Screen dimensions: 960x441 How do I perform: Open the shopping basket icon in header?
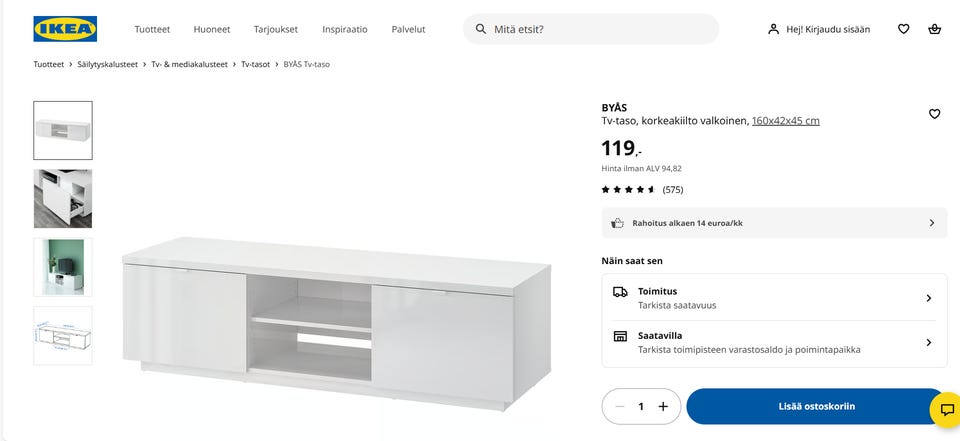coord(934,29)
